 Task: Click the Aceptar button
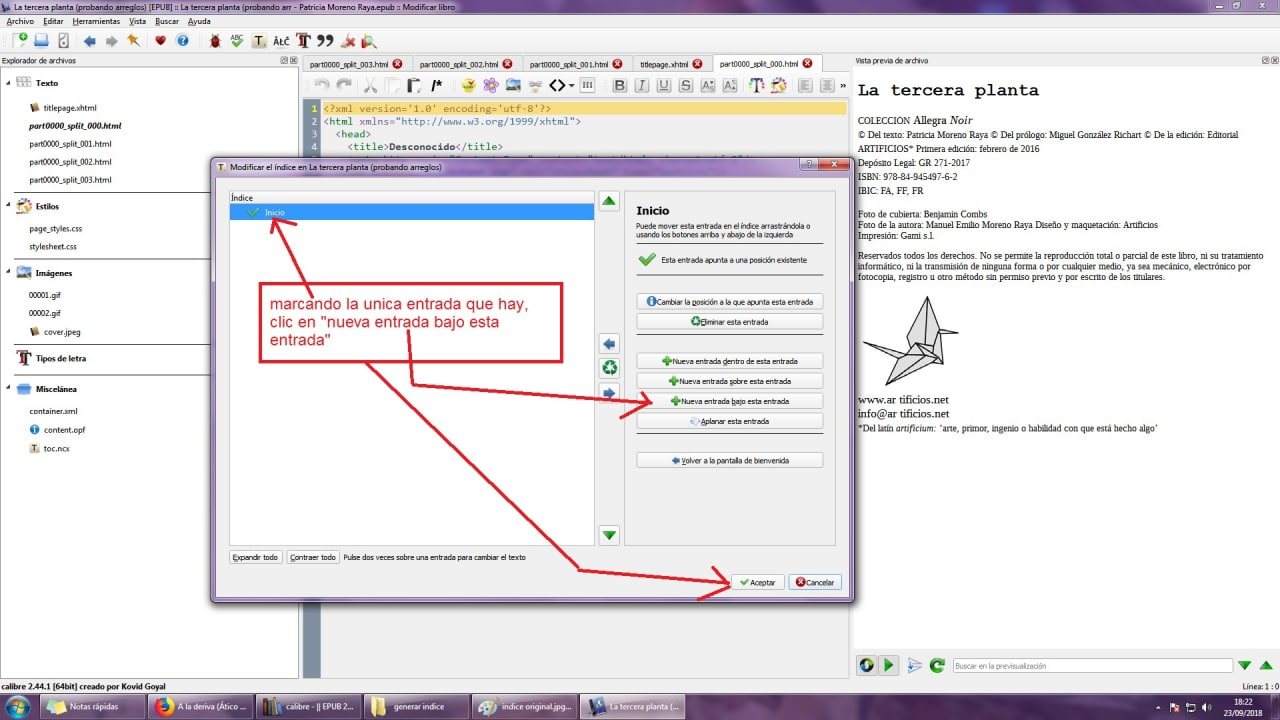757,582
